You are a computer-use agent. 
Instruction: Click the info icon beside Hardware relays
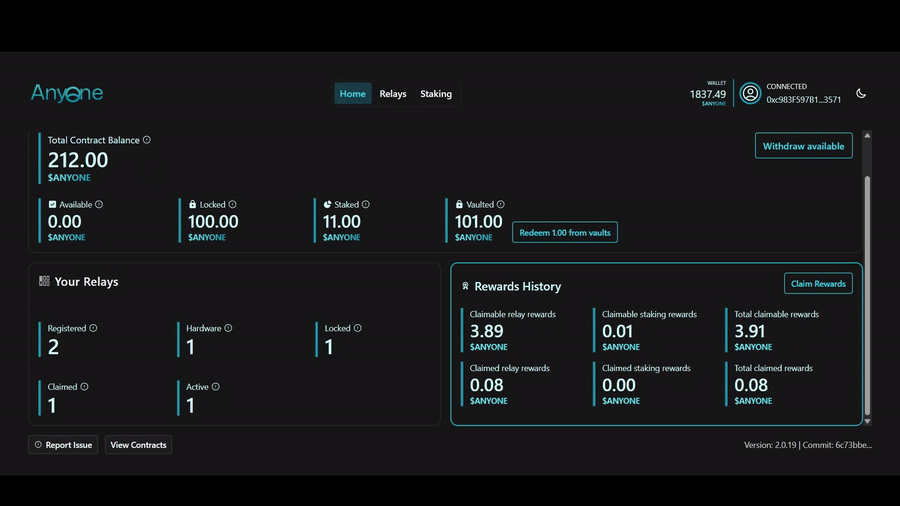(x=229, y=328)
